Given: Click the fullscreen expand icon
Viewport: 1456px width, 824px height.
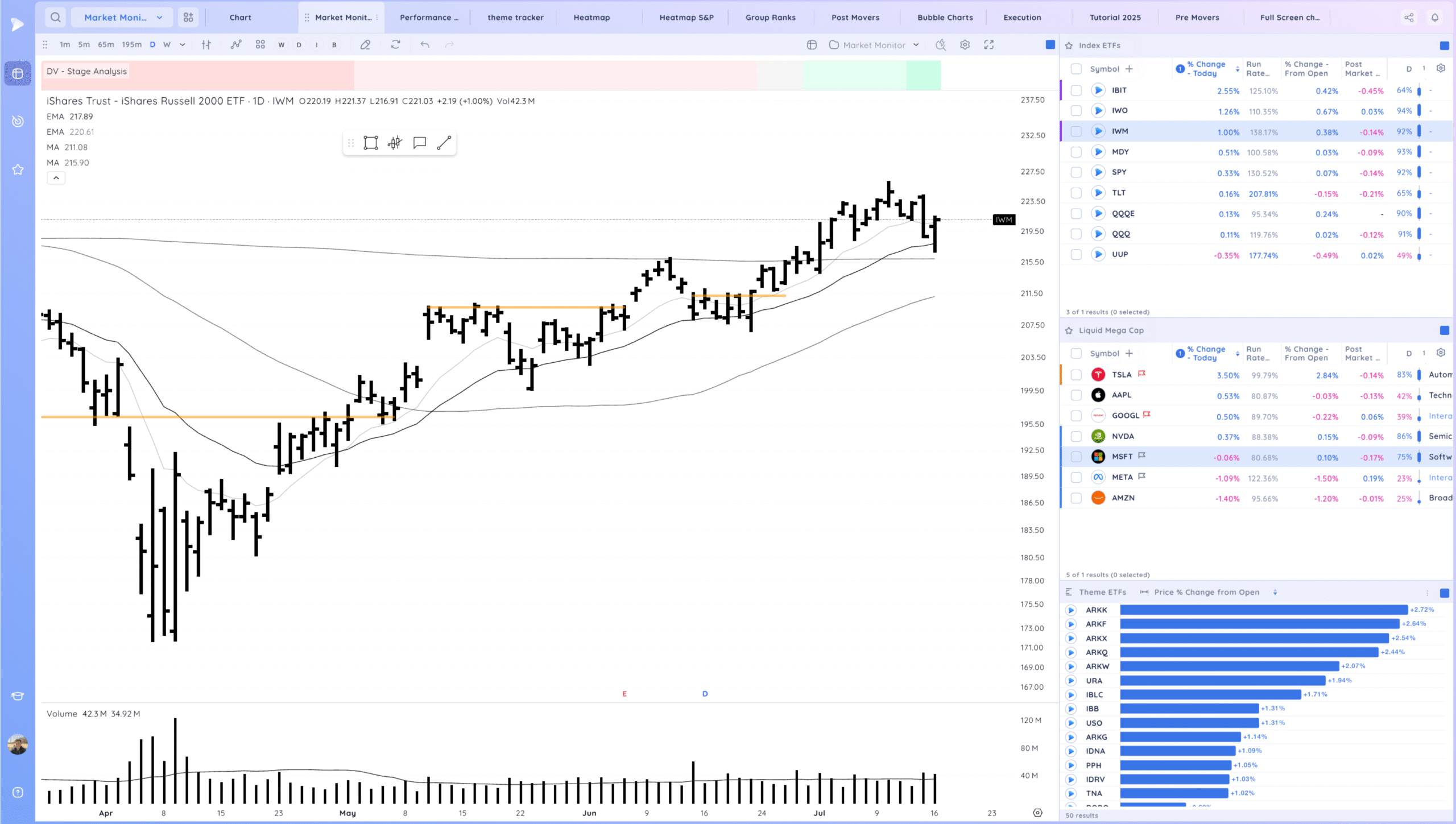Looking at the screenshot, I should pyautogui.click(x=989, y=45).
